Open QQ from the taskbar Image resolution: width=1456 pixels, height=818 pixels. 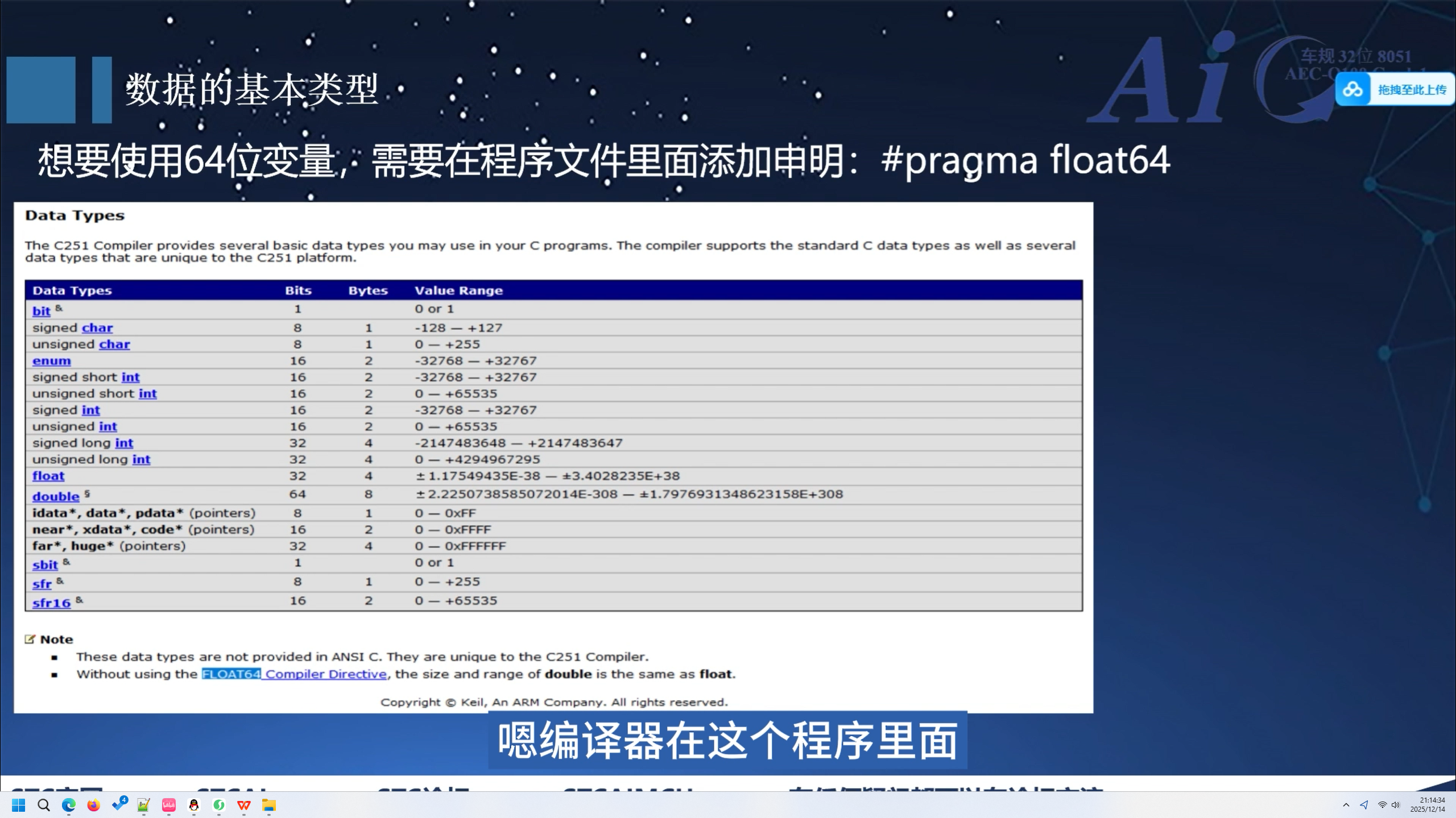pyautogui.click(x=193, y=805)
